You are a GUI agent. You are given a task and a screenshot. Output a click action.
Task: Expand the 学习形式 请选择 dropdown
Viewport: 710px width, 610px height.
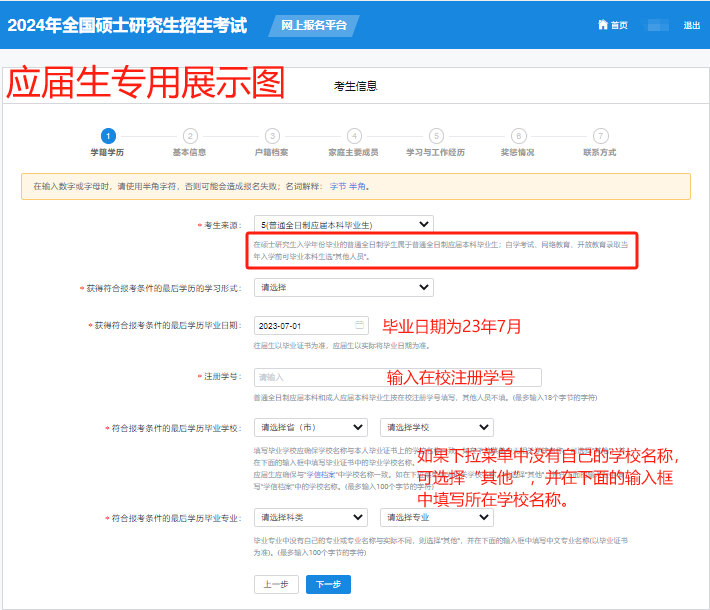tap(343, 287)
